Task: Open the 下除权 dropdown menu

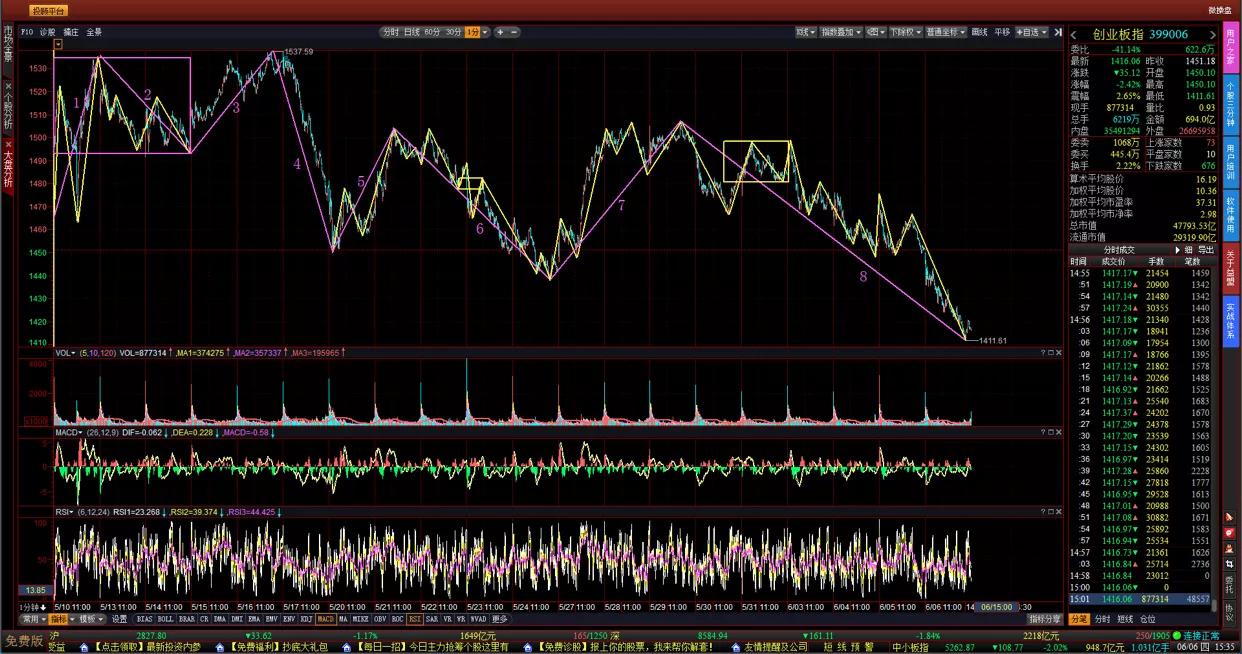Action: click(905, 32)
